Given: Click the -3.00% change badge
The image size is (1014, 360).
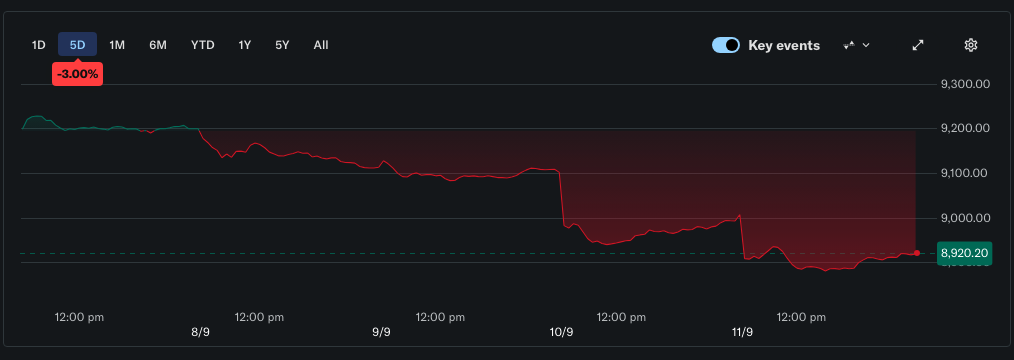Looking at the screenshot, I should [78, 74].
